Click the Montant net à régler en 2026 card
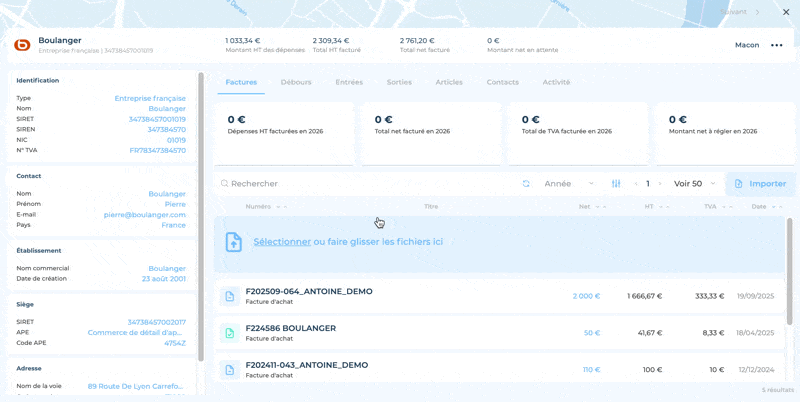The height and width of the screenshot is (402, 800). 725,134
